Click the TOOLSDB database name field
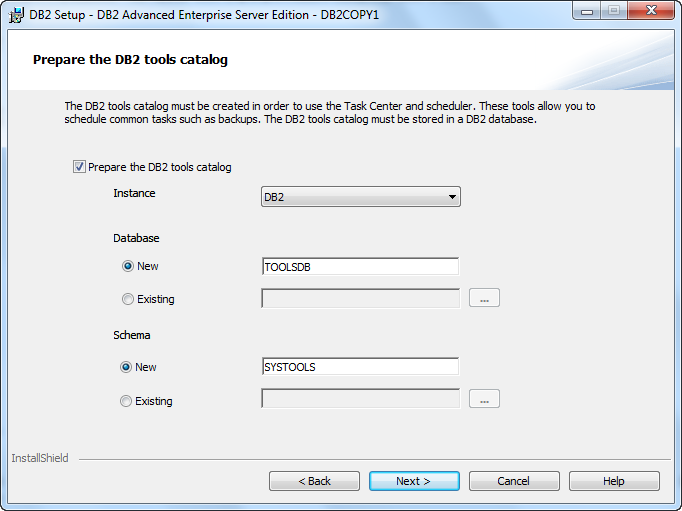 coord(360,267)
